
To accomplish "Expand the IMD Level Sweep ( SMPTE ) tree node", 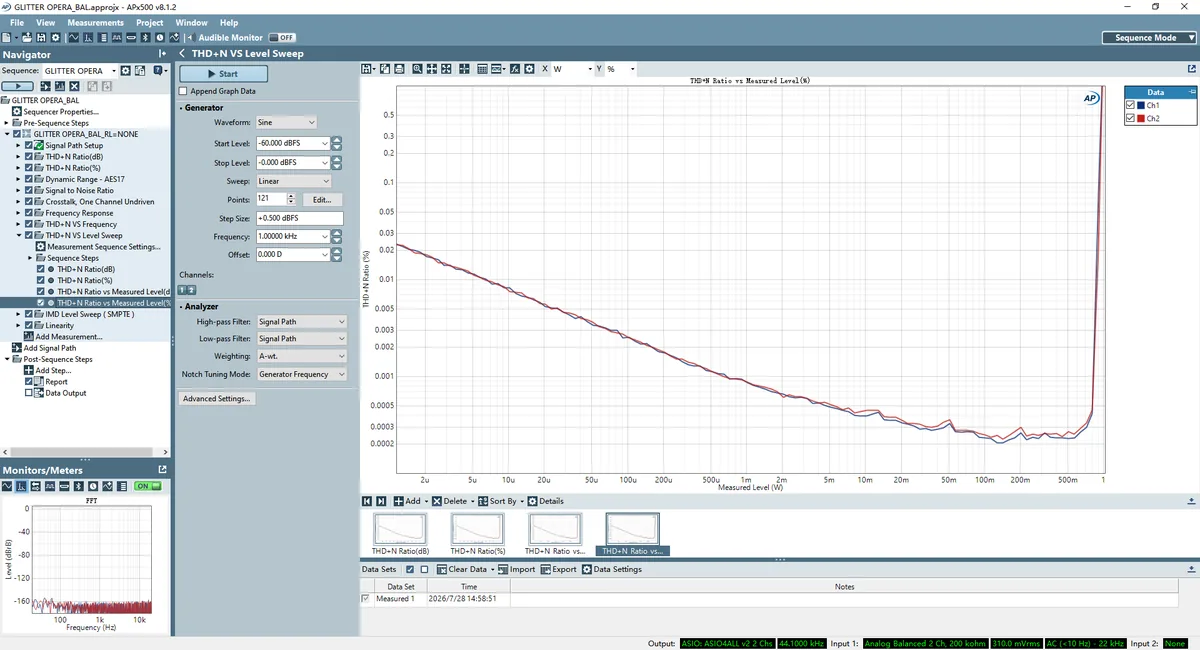I will 18,314.
